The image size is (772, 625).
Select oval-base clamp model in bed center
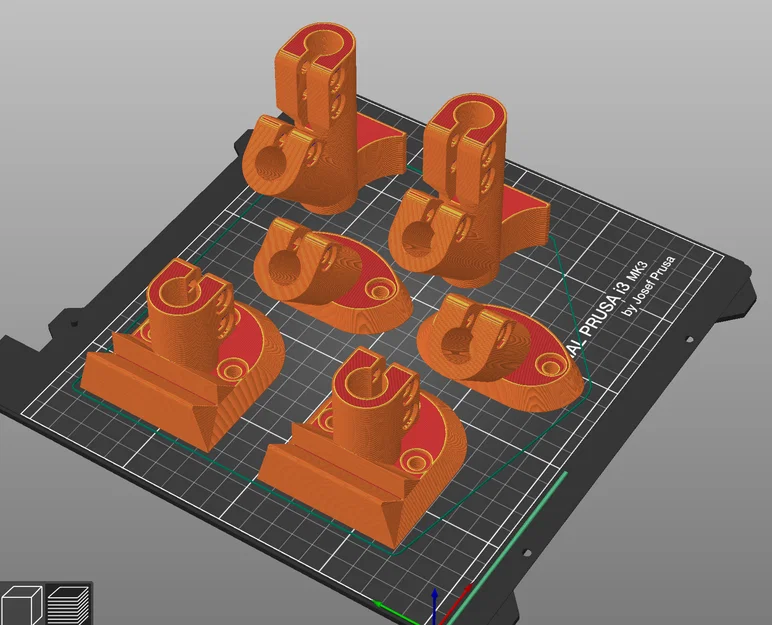click(x=332, y=276)
